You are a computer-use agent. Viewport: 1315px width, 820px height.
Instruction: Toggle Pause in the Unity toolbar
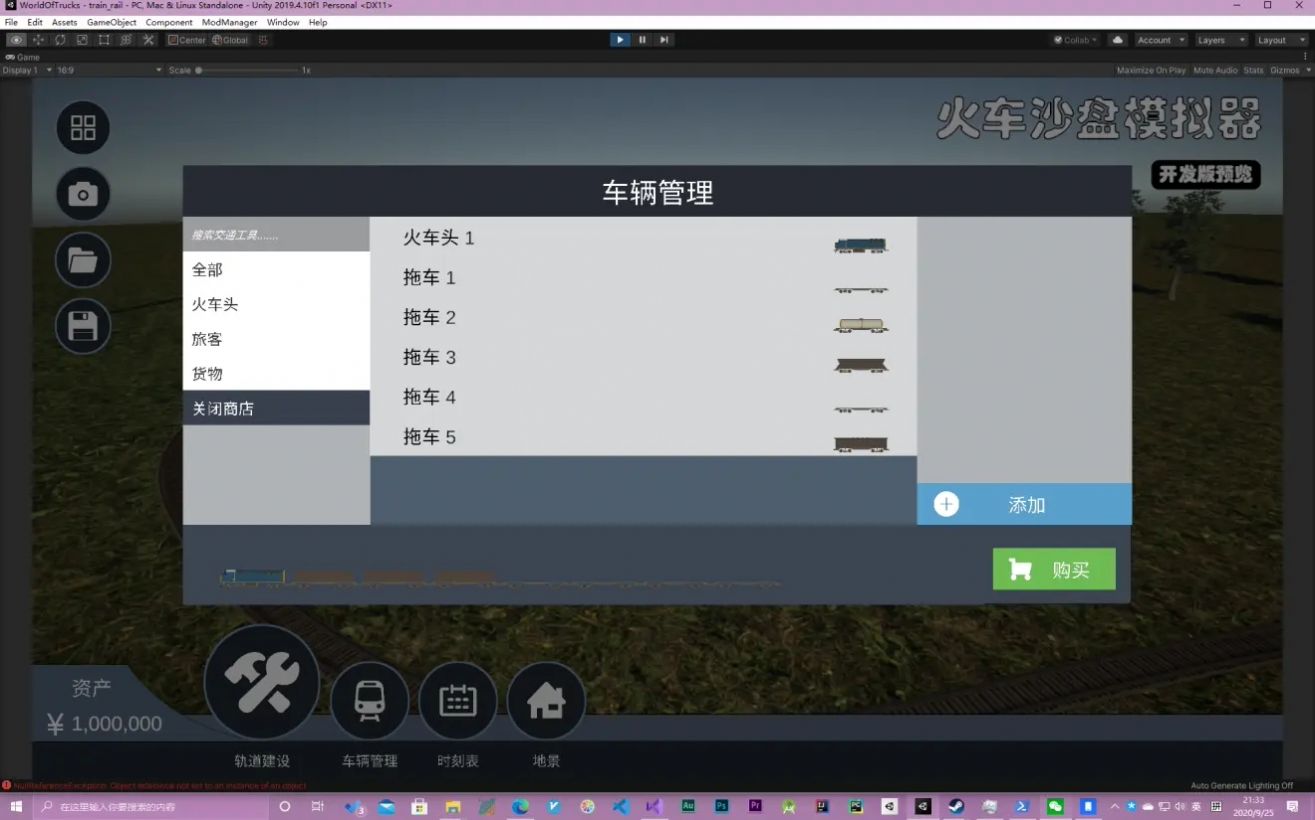click(641, 40)
